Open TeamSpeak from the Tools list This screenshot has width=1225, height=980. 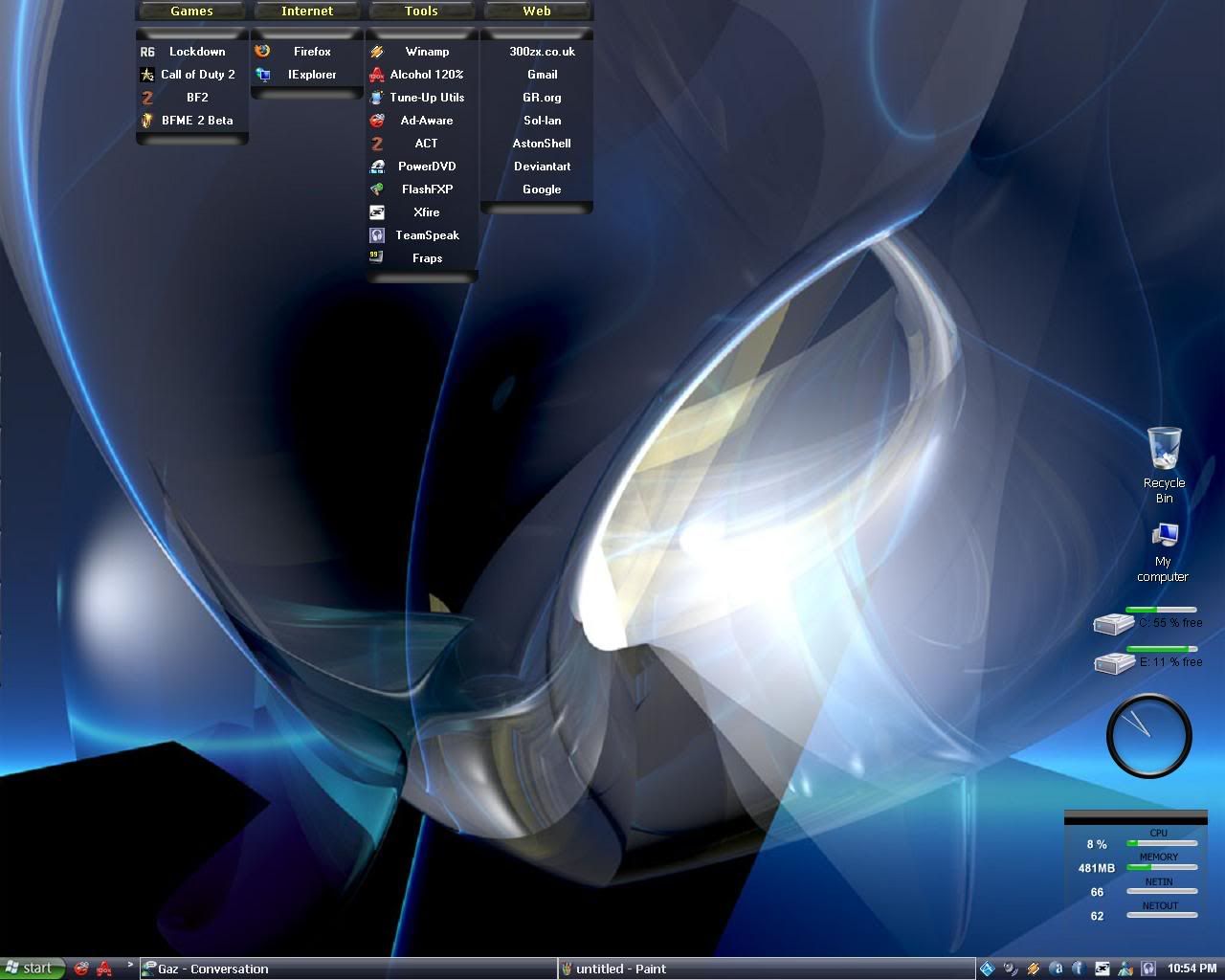(427, 235)
